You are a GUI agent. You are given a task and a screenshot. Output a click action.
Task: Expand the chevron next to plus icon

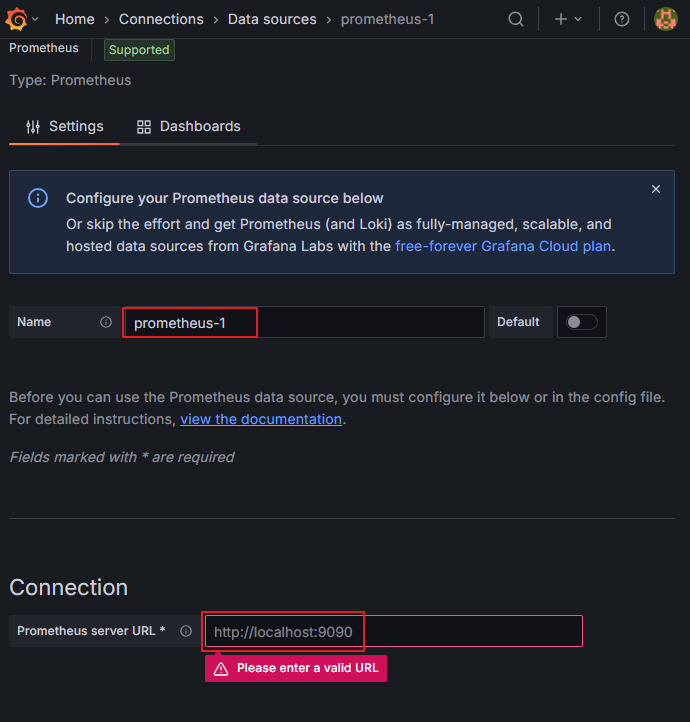pyautogui.click(x=578, y=19)
